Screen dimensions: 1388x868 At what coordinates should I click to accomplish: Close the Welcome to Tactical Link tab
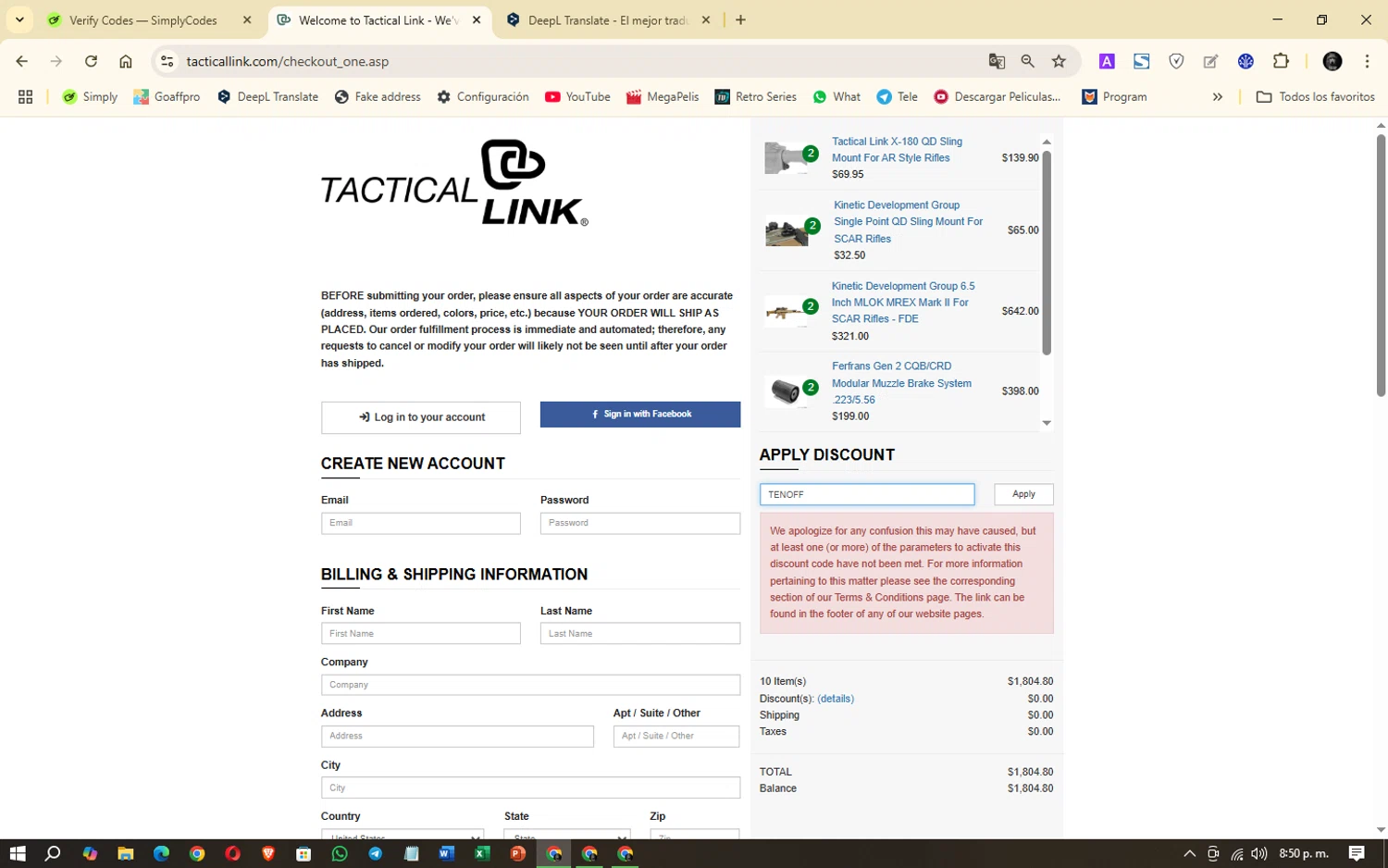476,20
